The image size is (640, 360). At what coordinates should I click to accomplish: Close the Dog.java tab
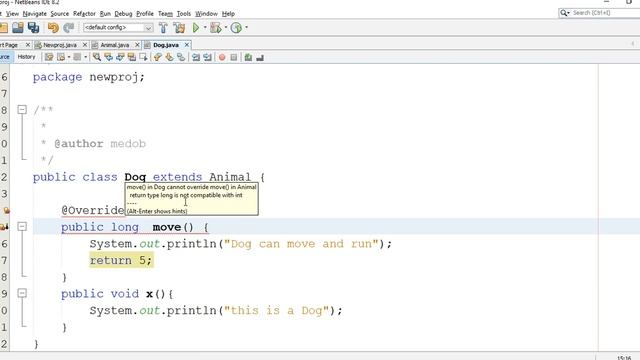click(187, 44)
